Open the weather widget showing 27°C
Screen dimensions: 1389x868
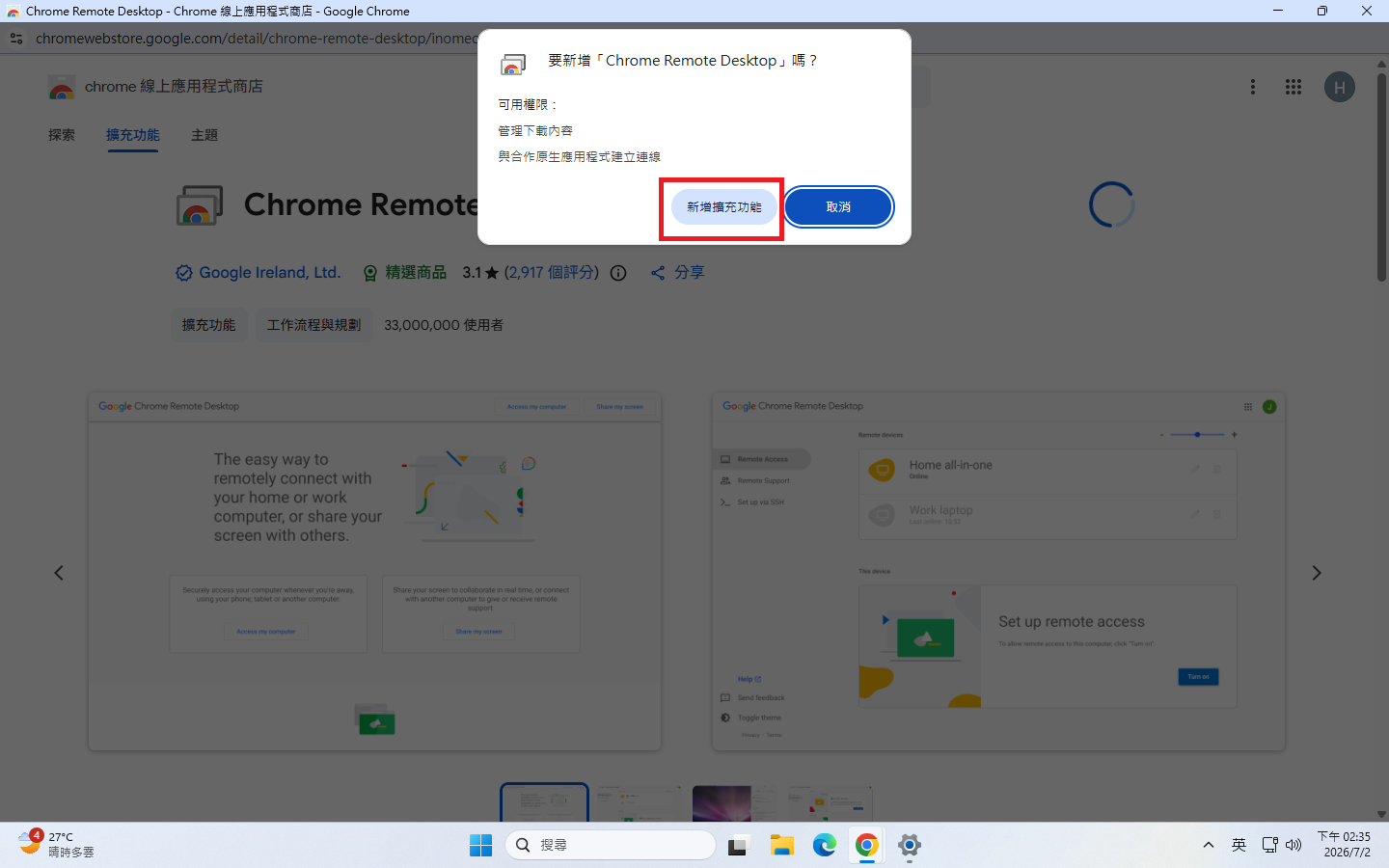pyautogui.click(x=56, y=844)
